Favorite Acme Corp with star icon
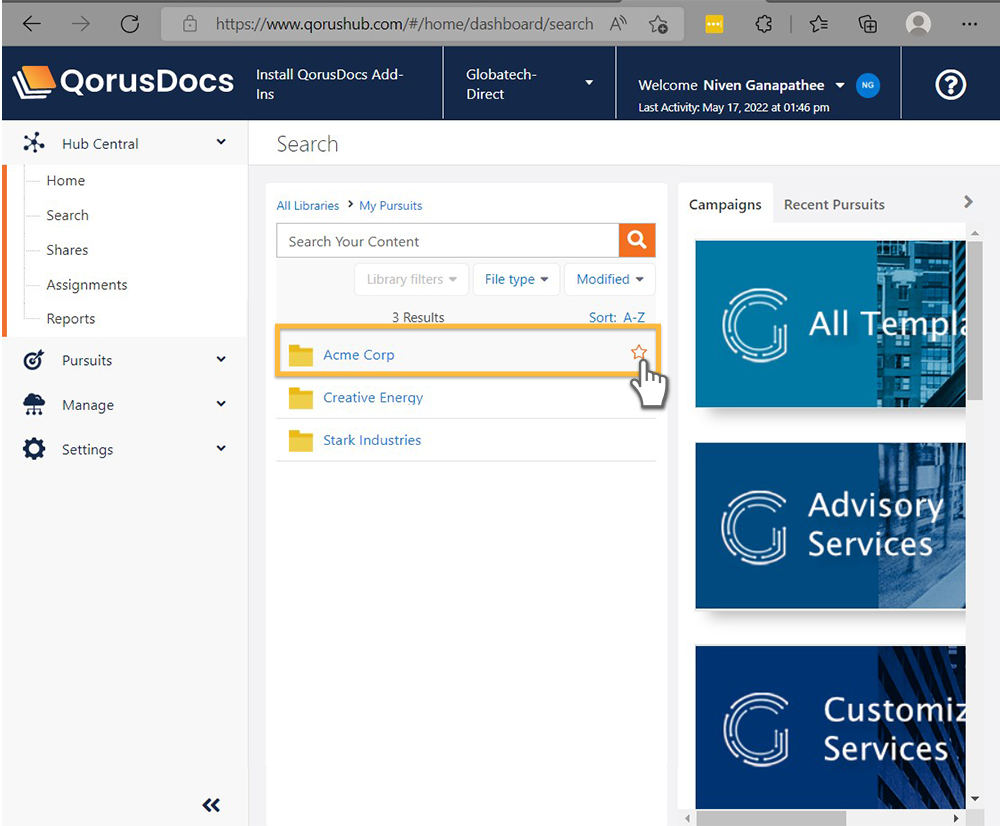 [638, 352]
